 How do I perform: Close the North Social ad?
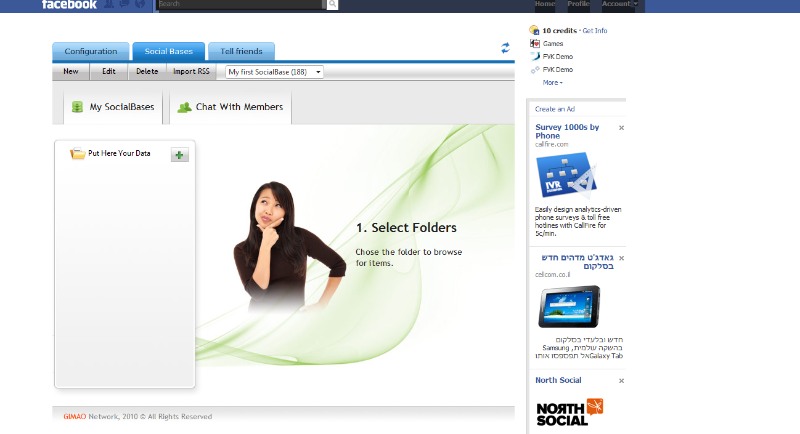(621, 381)
